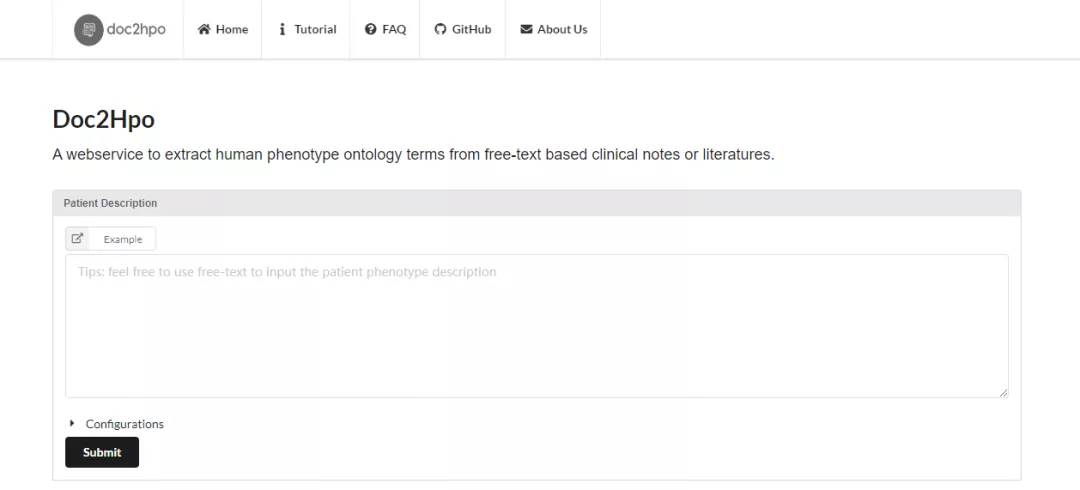The image size is (1080, 490).
Task: Click the question mark icon beside FAQ
Action: [371, 30]
